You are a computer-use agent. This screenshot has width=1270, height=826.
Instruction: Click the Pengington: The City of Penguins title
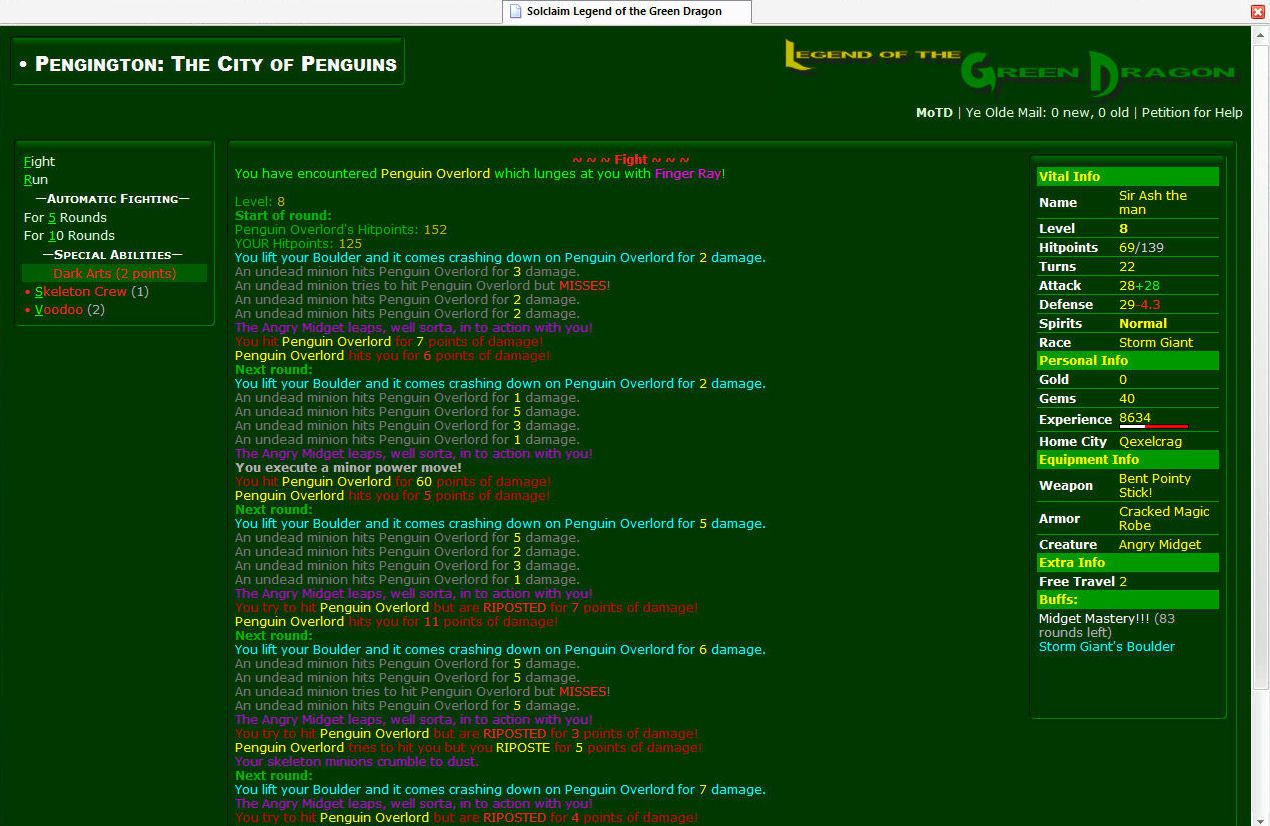(208, 64)
